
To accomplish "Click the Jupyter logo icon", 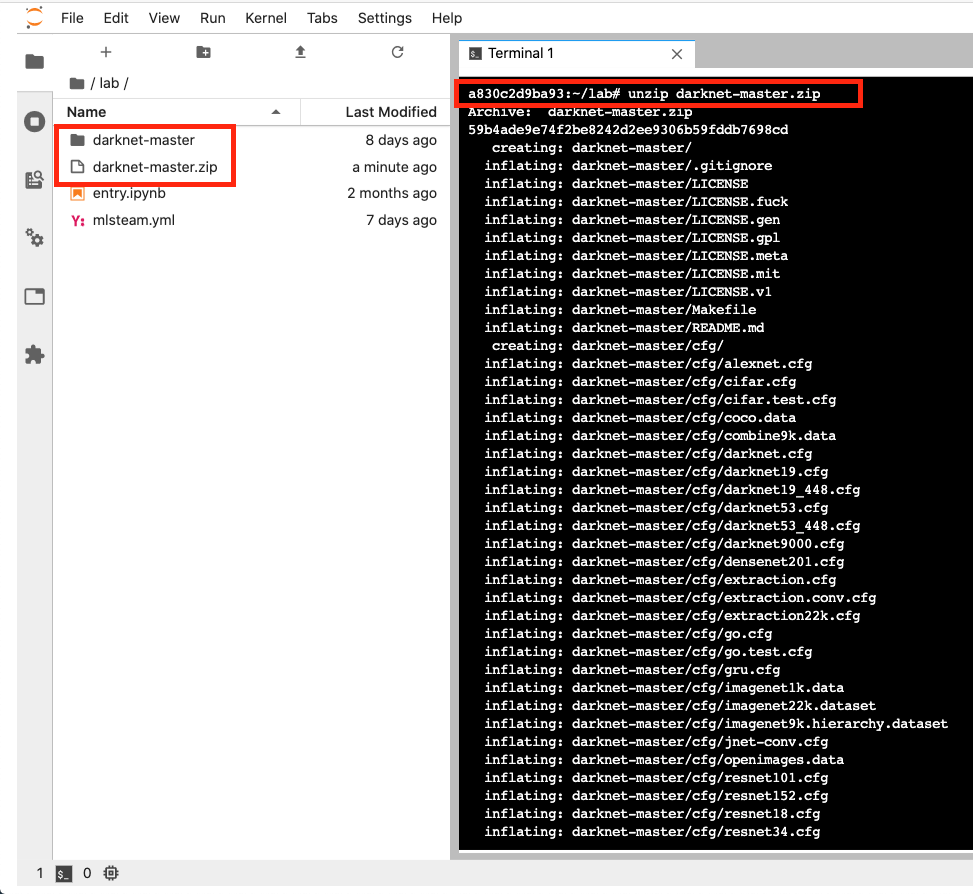I will click(x=35, y=17).
